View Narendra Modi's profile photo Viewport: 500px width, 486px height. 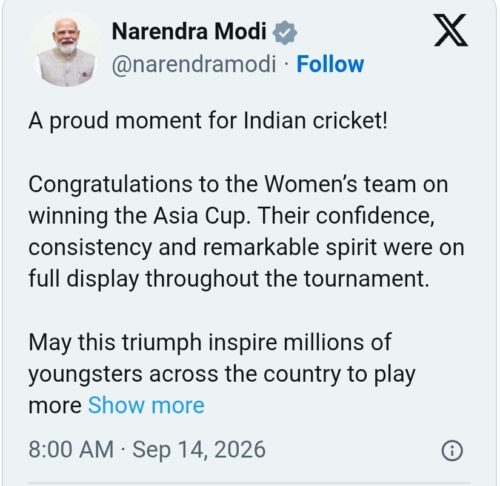(67, 50)
